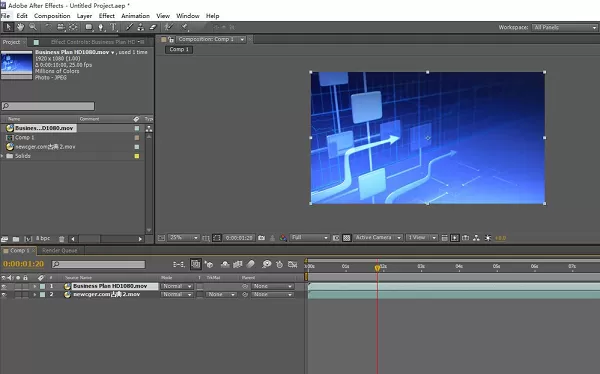
Task: Click the current time indicator marker
Action: point(377,268)
